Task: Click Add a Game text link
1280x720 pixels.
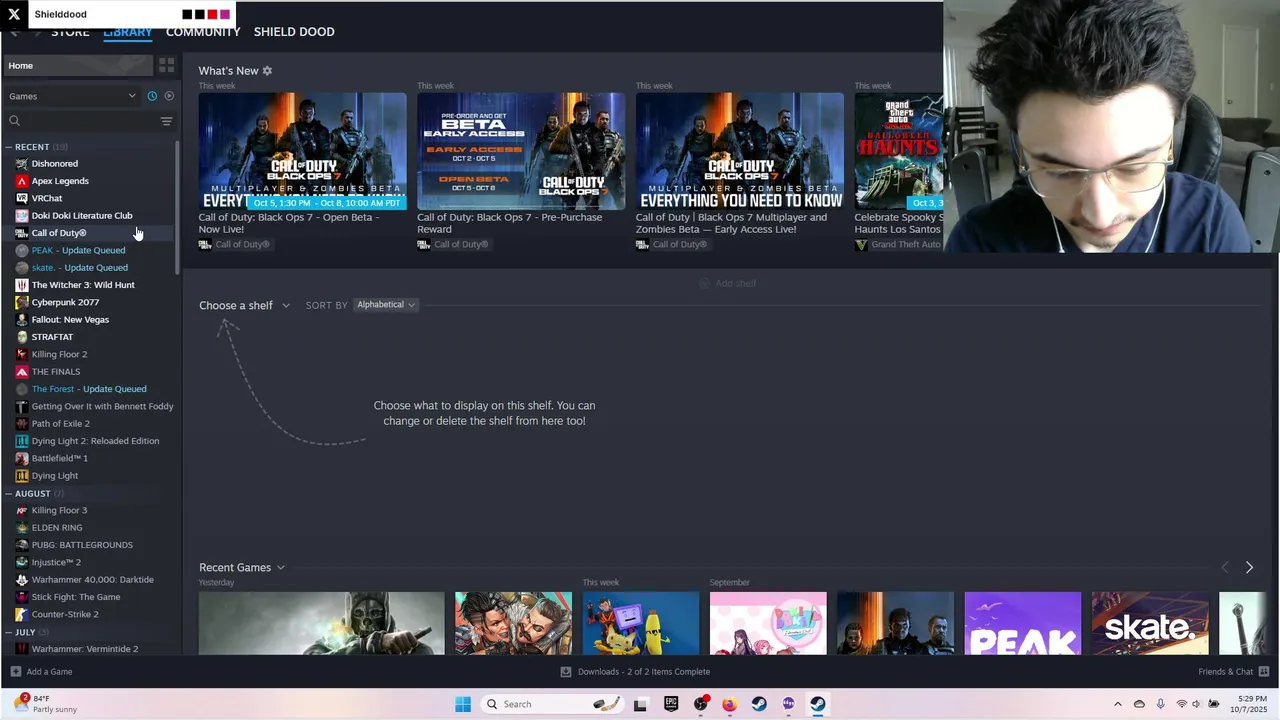Action: click(49, 672)
